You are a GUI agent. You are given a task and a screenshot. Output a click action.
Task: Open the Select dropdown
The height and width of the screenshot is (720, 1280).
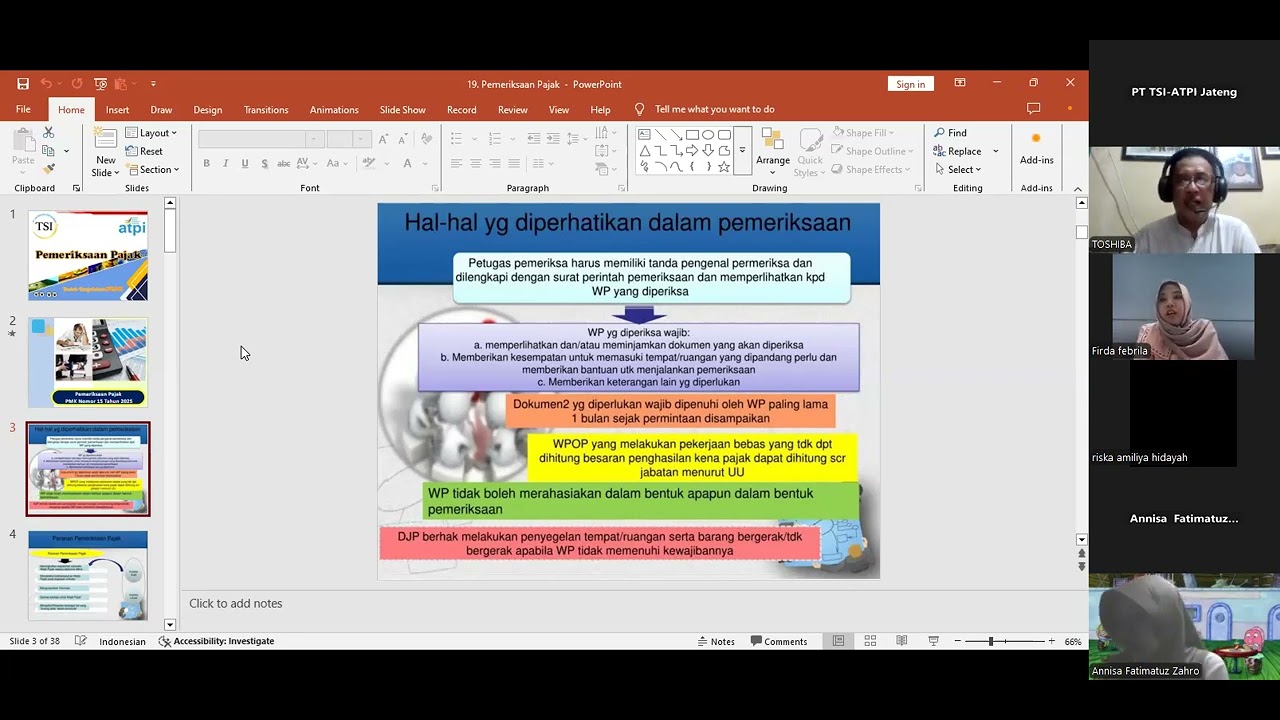pyautogui.click(x=957, y=169)
